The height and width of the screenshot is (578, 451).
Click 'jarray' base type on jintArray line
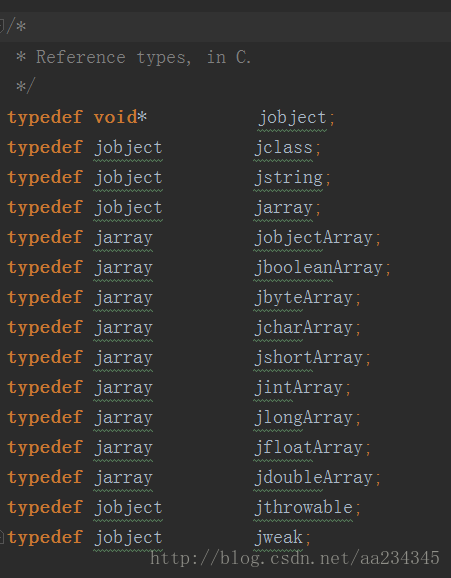[123, 388]
